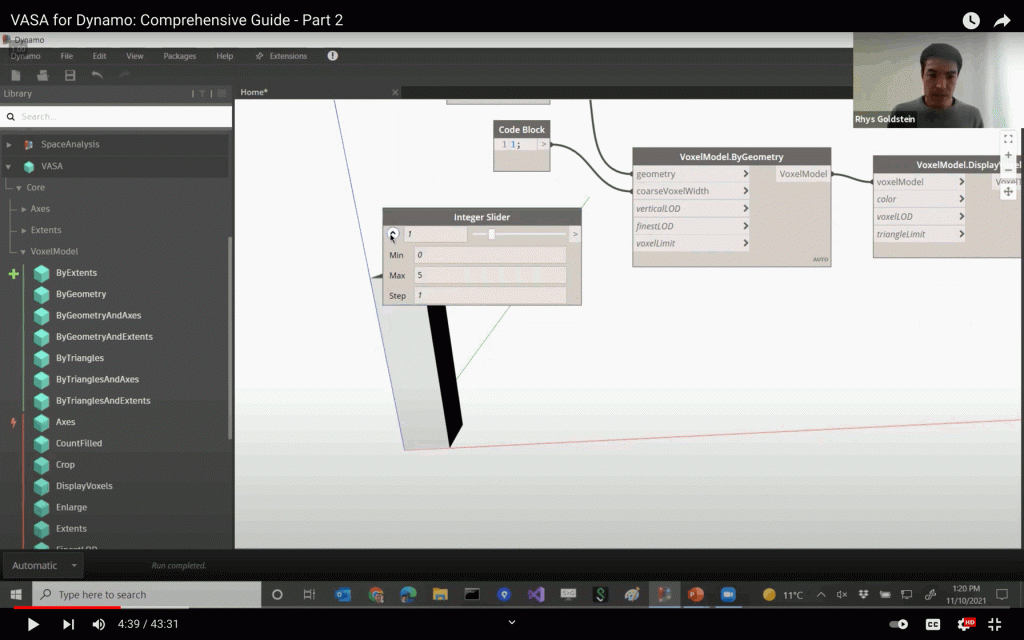Toggle captions with the CC button
This screenshot has width=1024, height=640.
[934, 624]
